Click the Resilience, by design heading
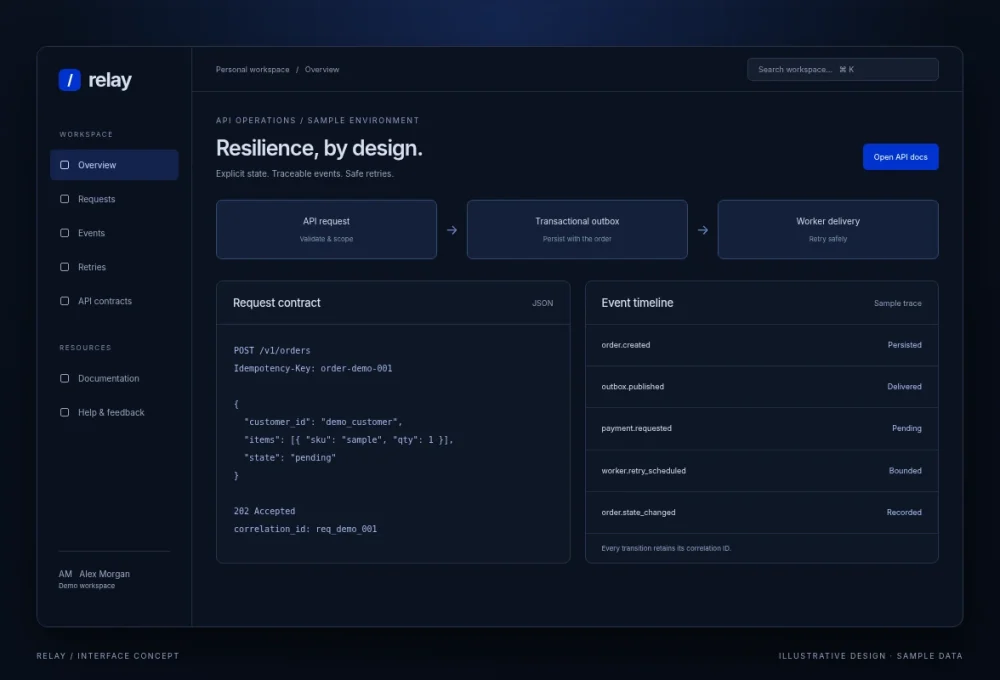1000x680 pixels. (x=319, y=148)
